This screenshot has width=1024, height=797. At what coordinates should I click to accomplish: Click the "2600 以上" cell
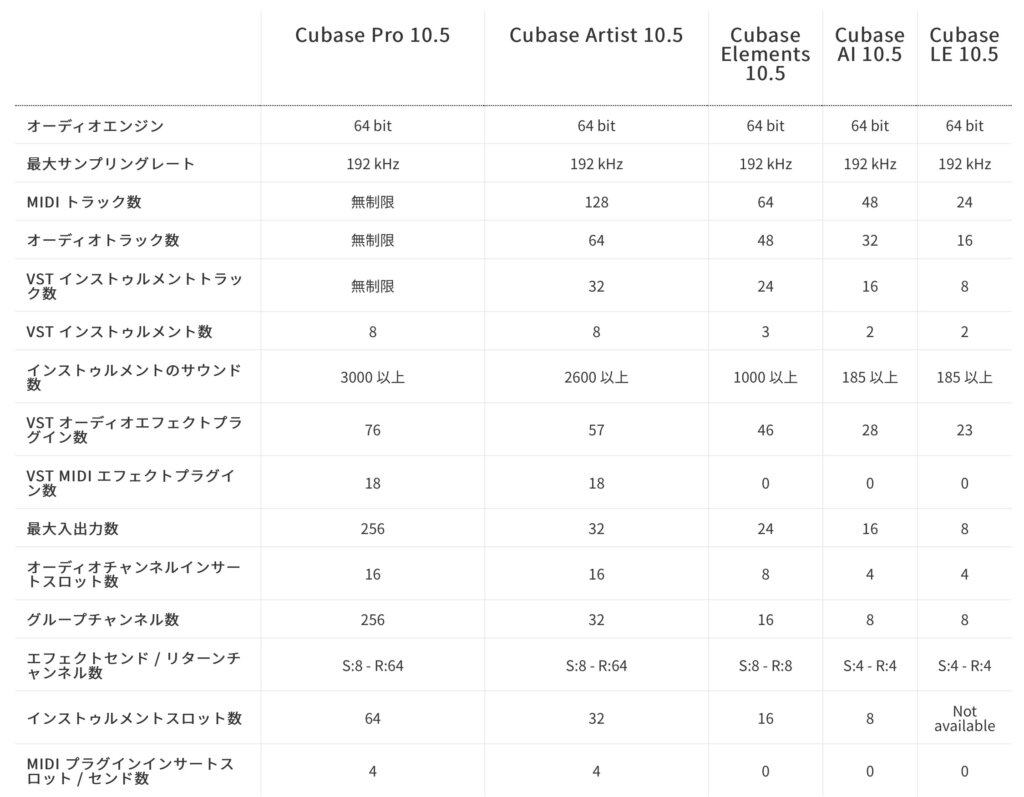coord(596,378)
